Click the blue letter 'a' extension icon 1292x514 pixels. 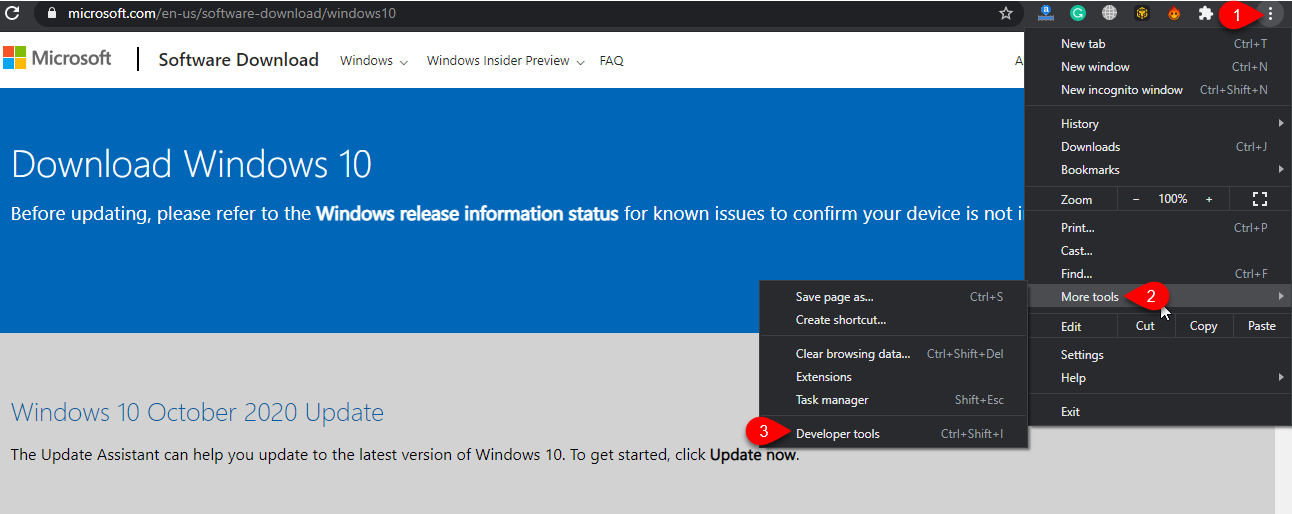pyautogui.click(x=1046, y=14)
